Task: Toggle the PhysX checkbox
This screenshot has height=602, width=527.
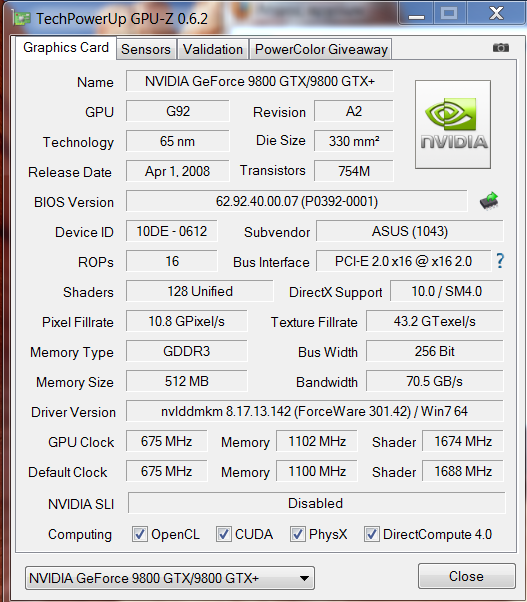Action: 298,534
